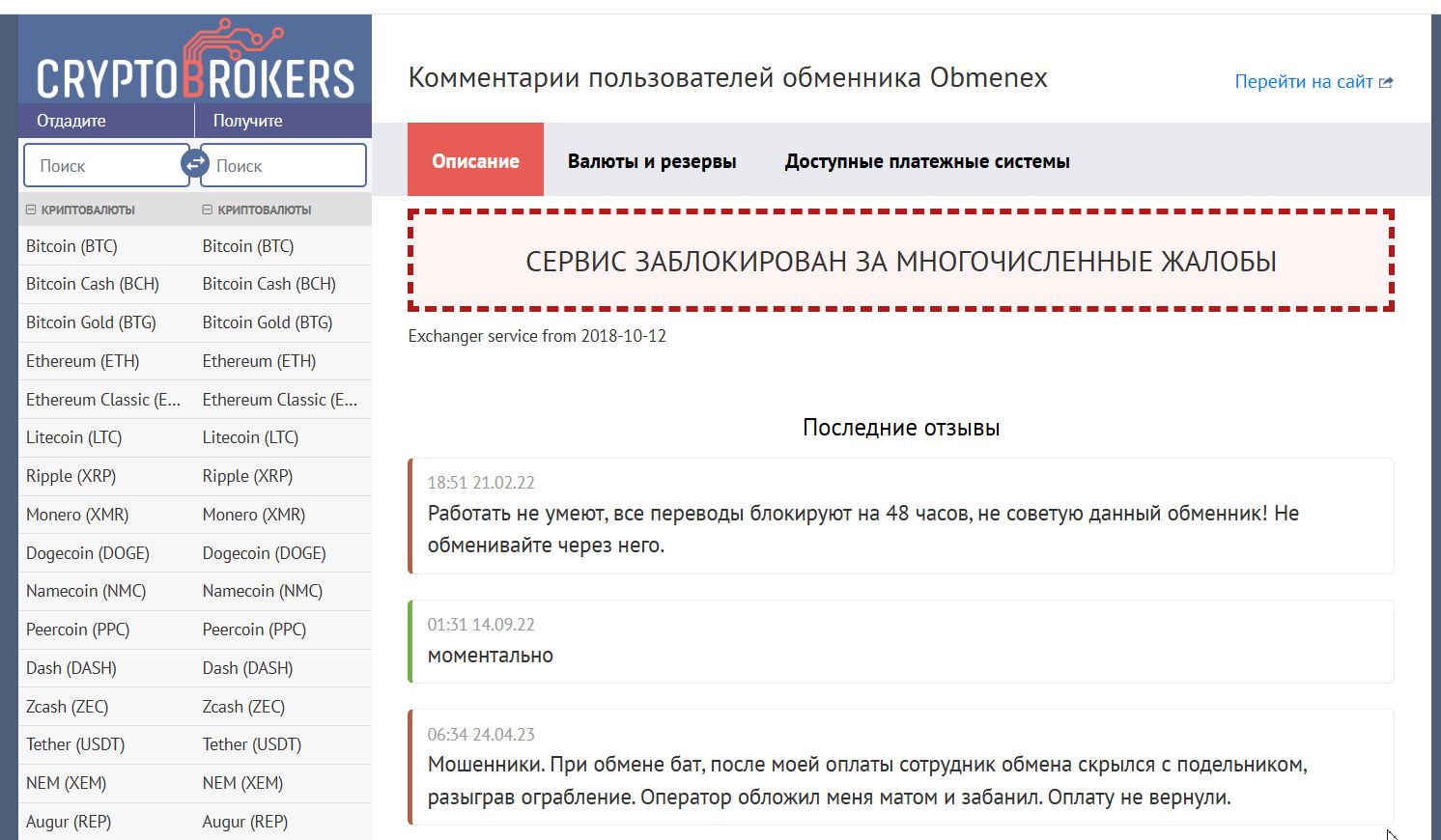Swap give and get currencies icon
Screen dimensions: 1441x840
(x=195, y=163)
